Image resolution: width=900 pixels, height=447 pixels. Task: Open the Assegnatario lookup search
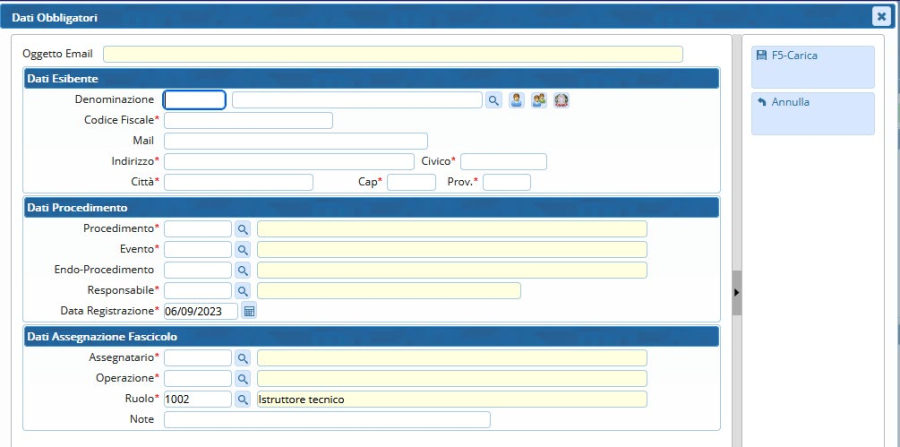click(243, 358)
